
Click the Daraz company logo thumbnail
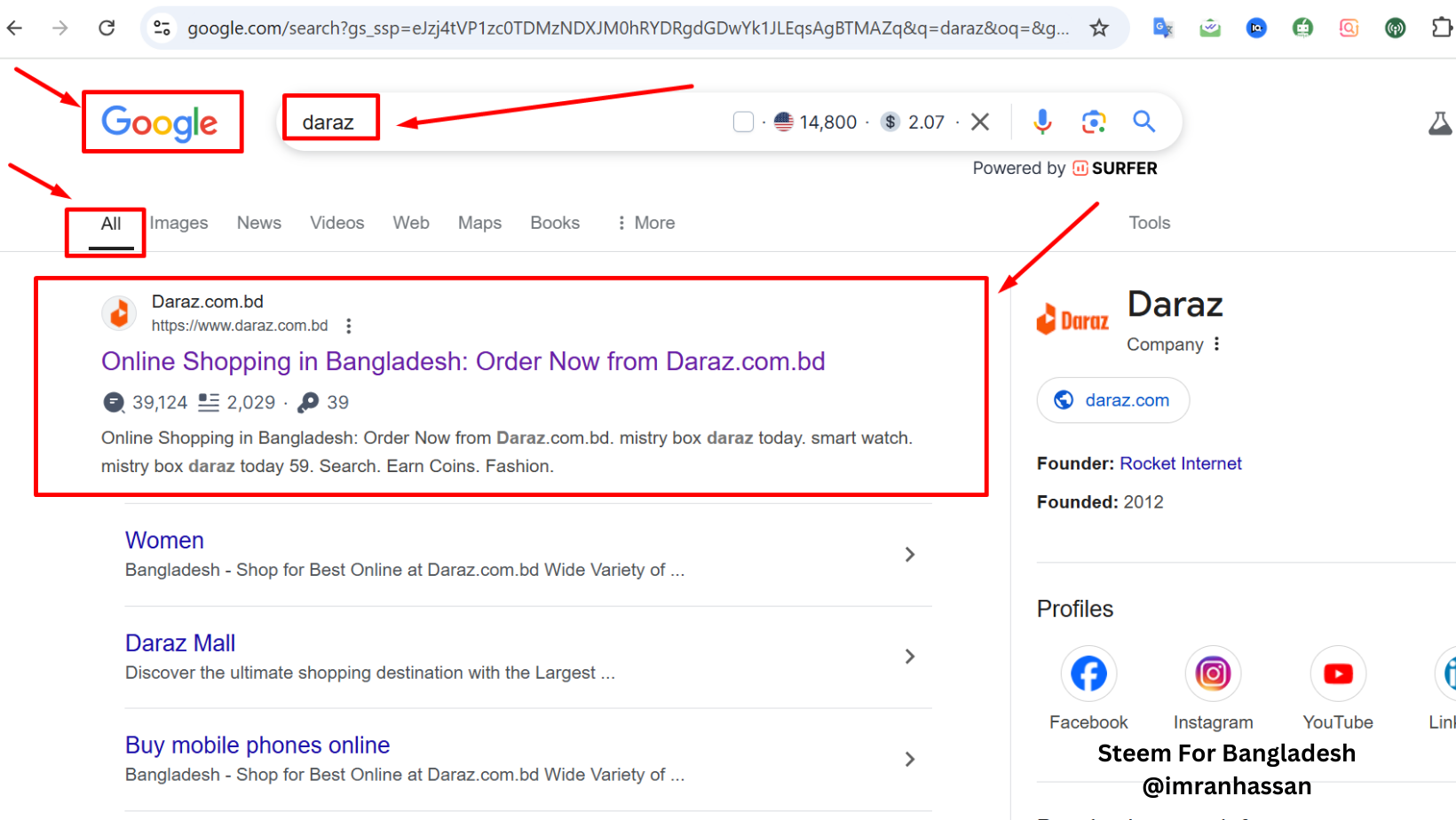point(1073,319)
